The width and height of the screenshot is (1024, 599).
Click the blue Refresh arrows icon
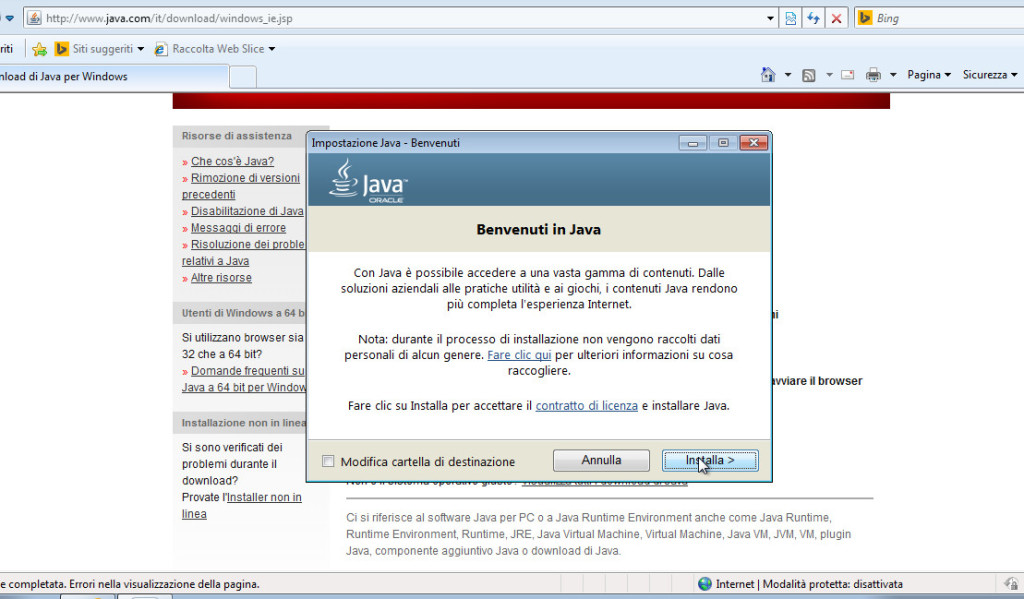(813, 18)
